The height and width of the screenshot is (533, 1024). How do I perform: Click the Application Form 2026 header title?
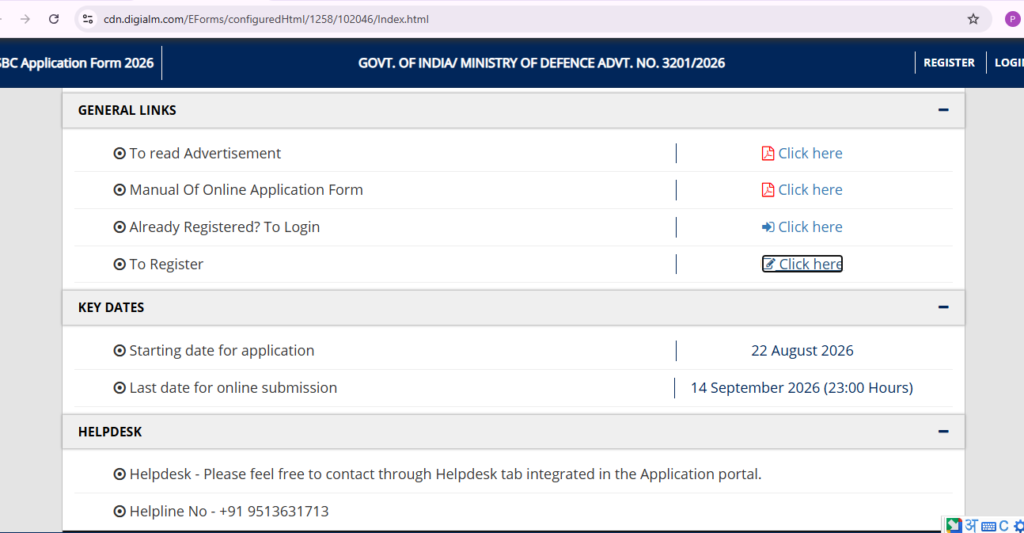coord(76,63)
